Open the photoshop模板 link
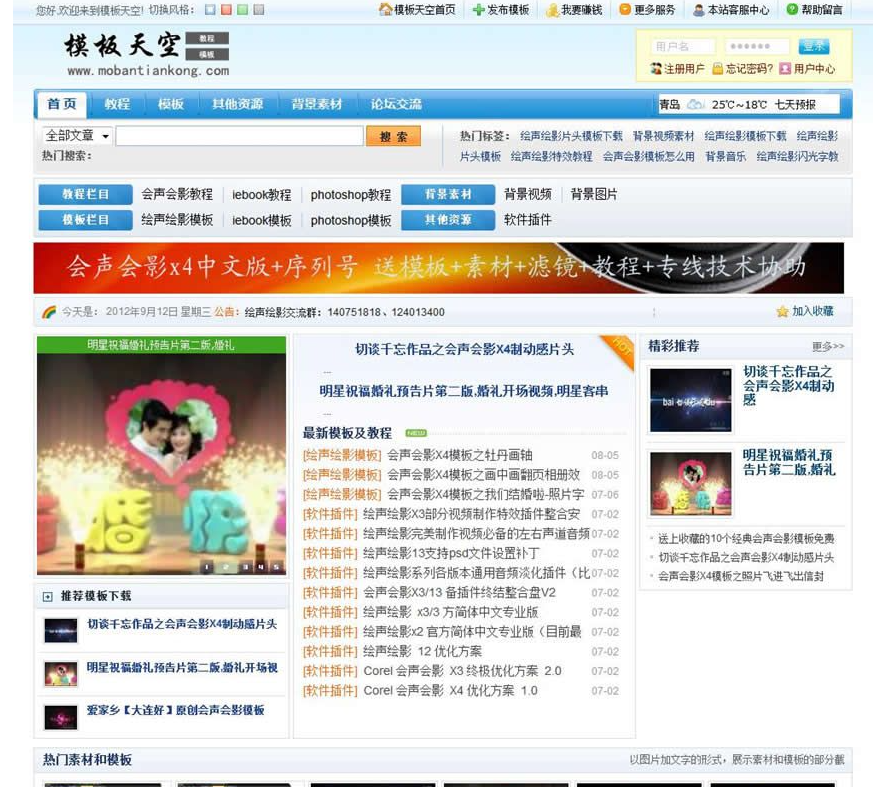The height and width of the screenshot is (787, 880). [351, 221]
